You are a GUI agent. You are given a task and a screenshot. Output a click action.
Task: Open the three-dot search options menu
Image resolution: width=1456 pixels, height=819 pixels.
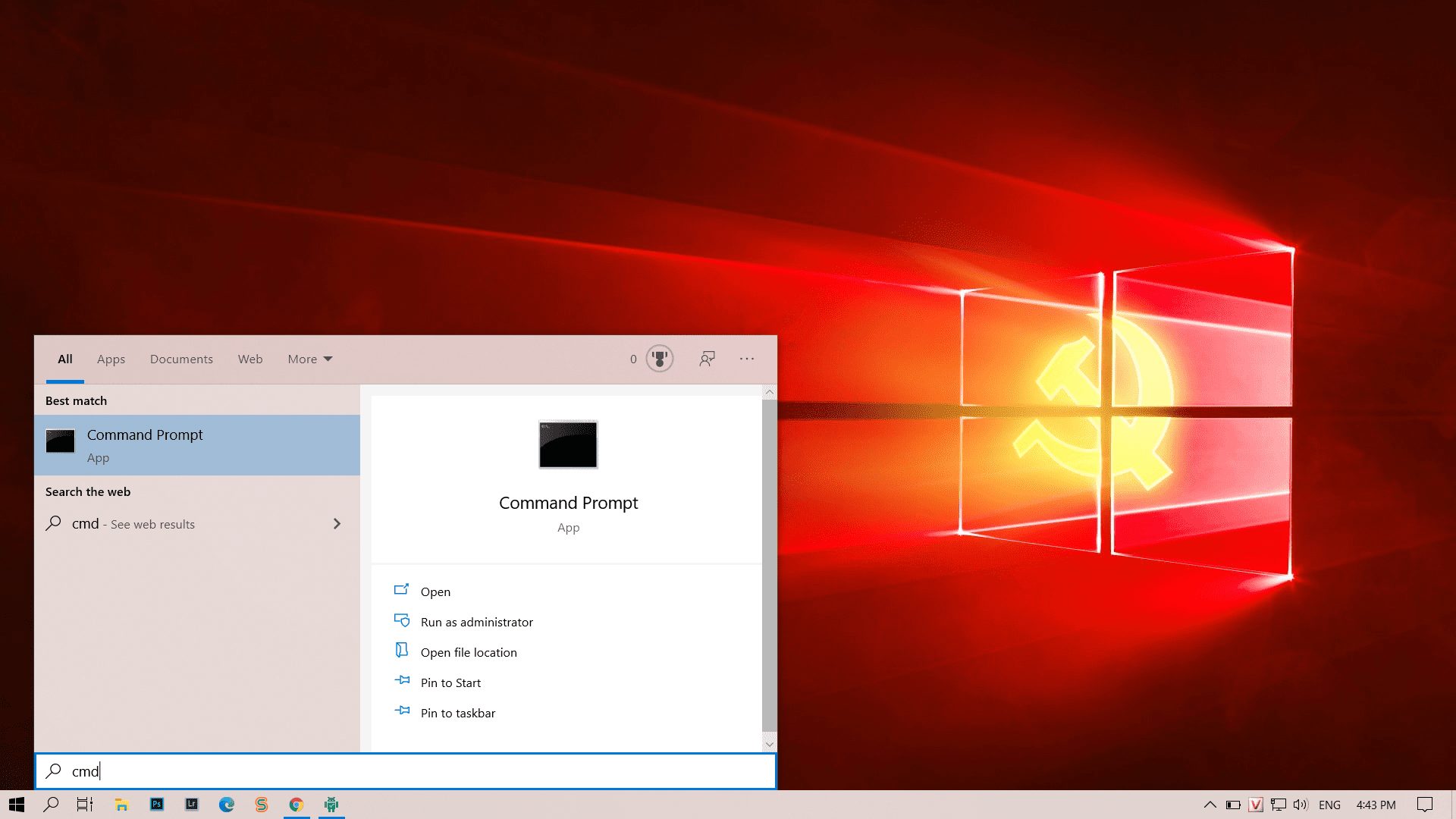pos(747,359)
